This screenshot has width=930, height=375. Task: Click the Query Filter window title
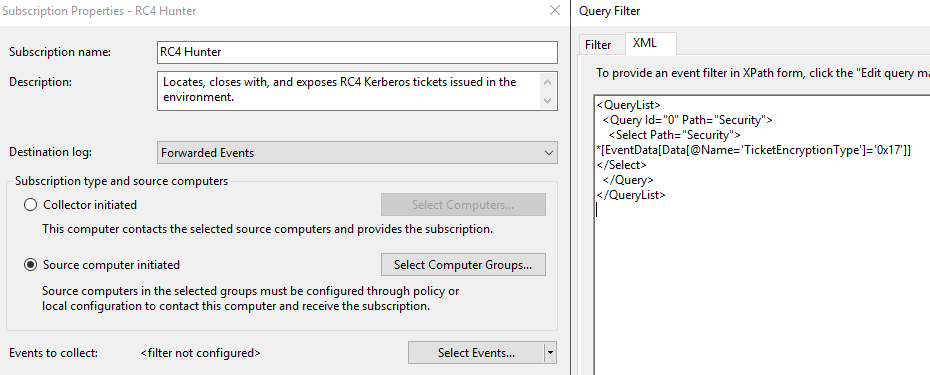[x=610, y=11]
